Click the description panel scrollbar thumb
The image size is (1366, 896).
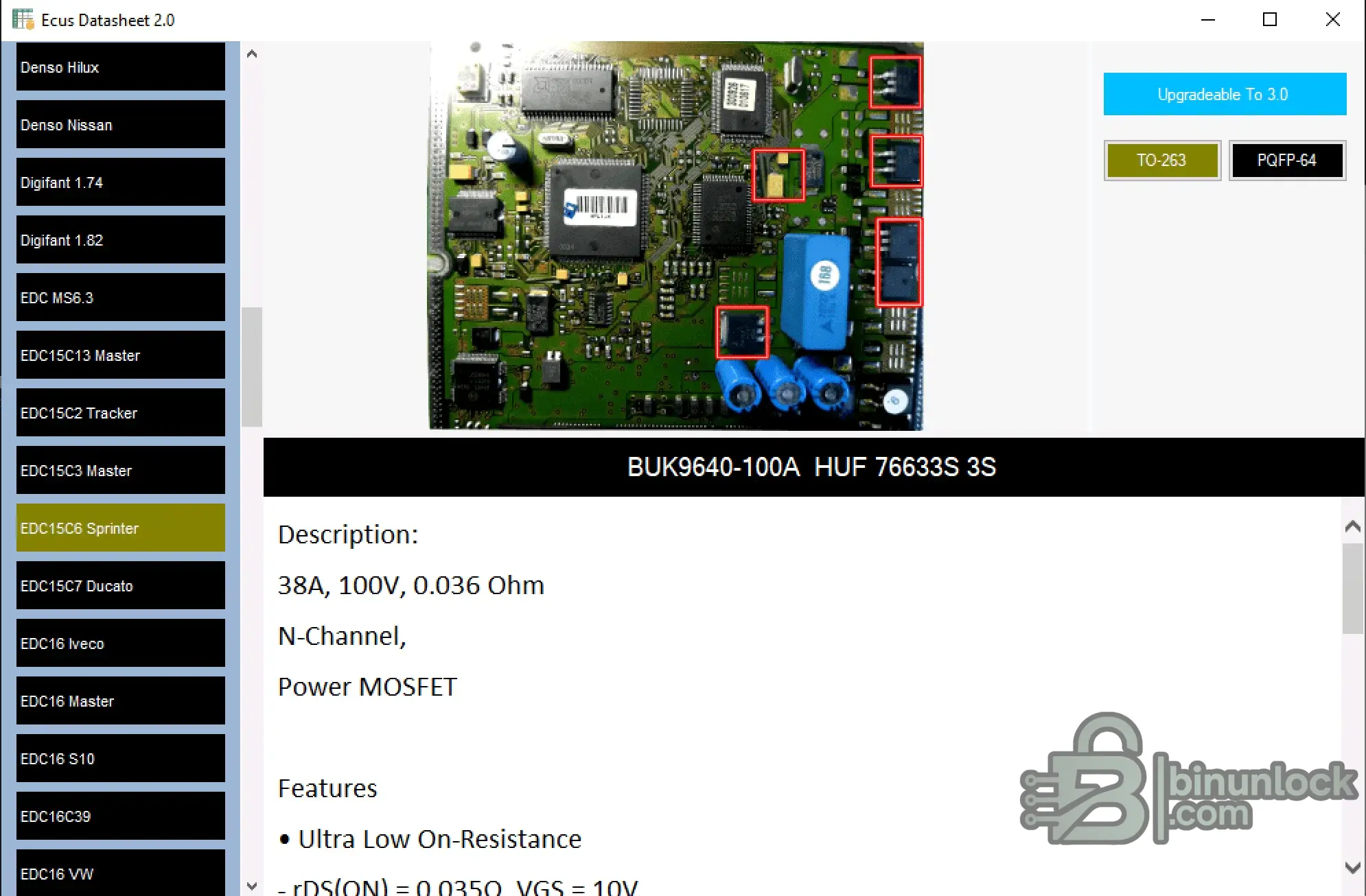pyautogui.click(x=1353, y=589)
